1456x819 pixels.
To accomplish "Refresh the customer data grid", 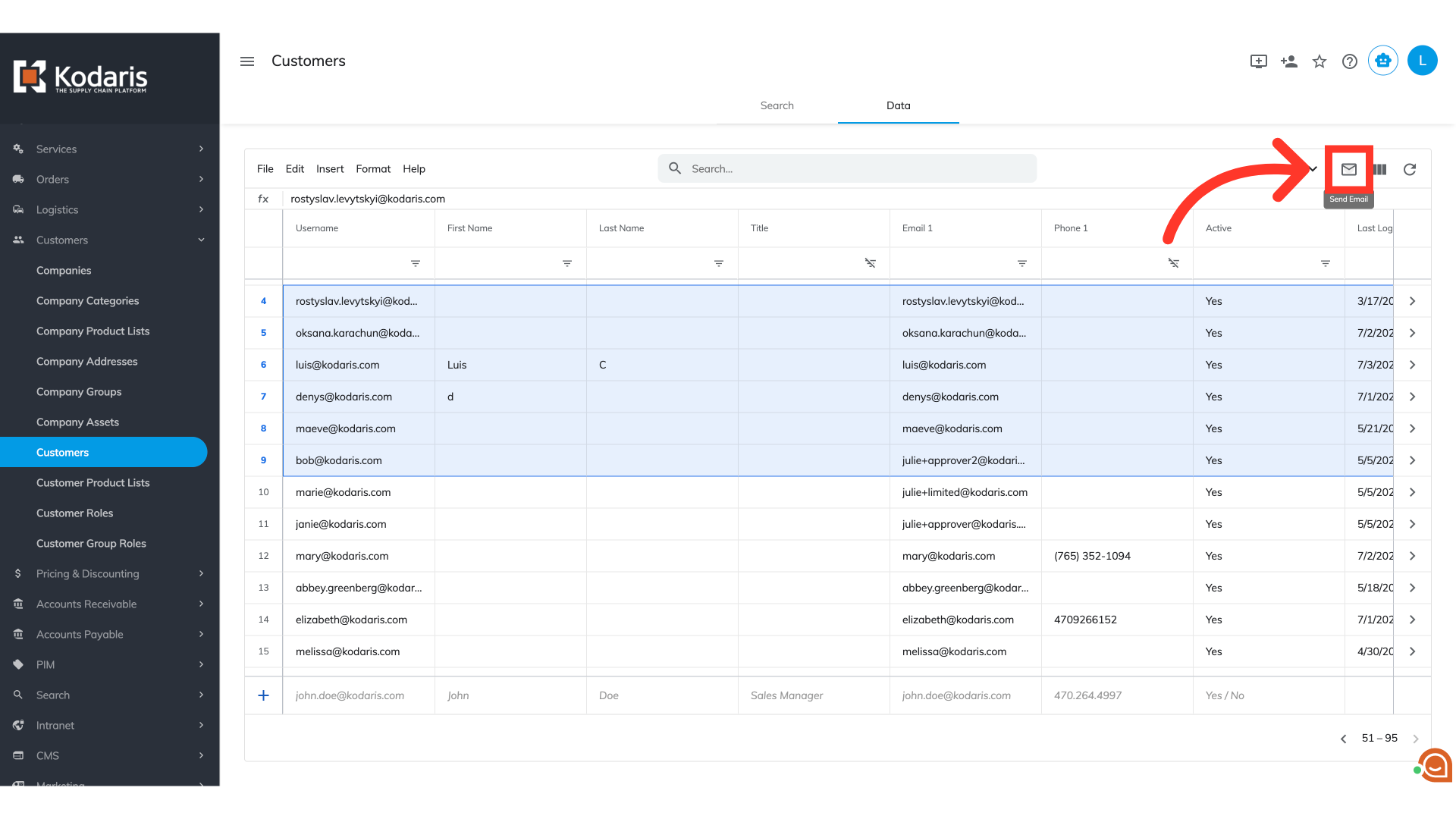I will [1410, 169].
